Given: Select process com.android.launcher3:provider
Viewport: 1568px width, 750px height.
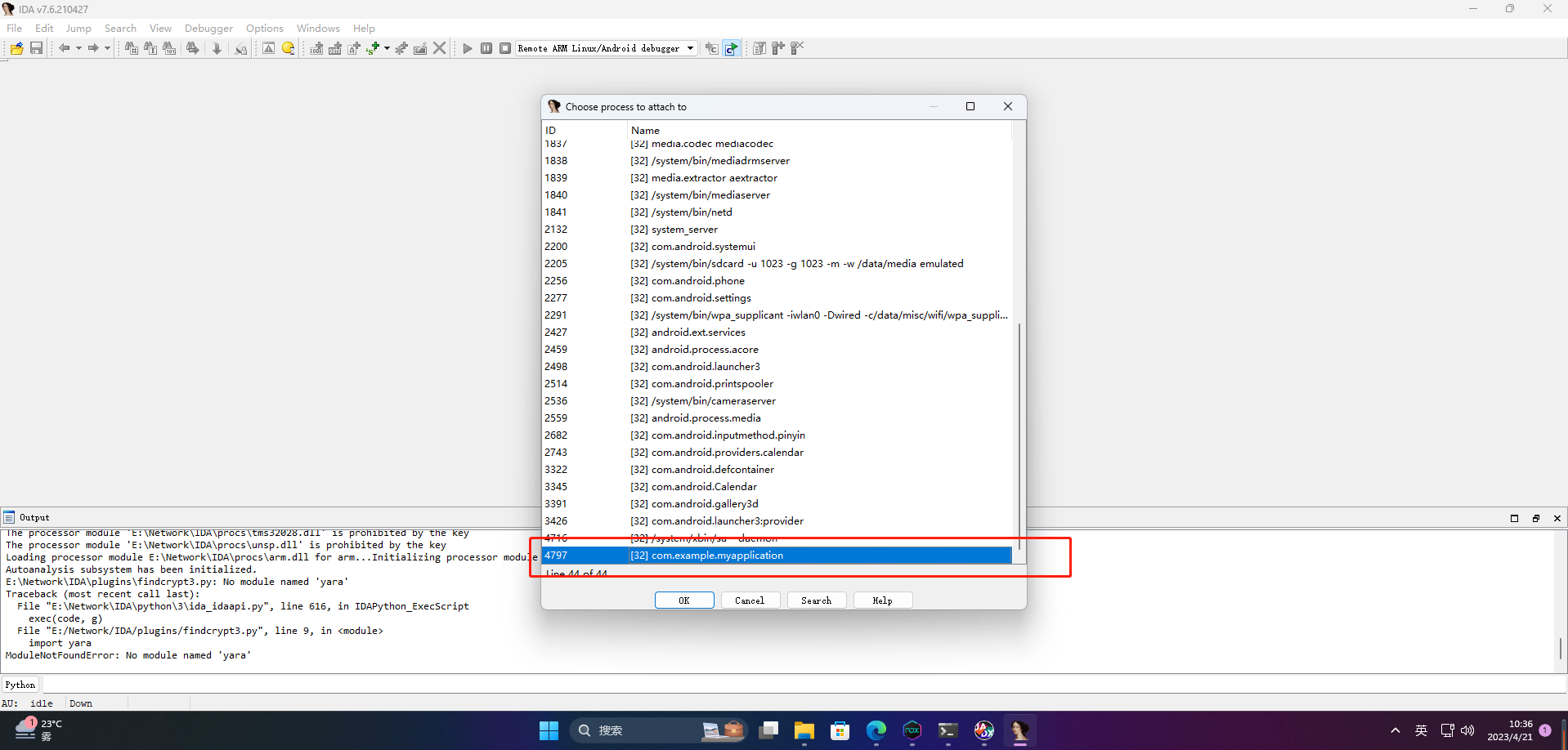Looking at the screenshot, I should 777,521.
